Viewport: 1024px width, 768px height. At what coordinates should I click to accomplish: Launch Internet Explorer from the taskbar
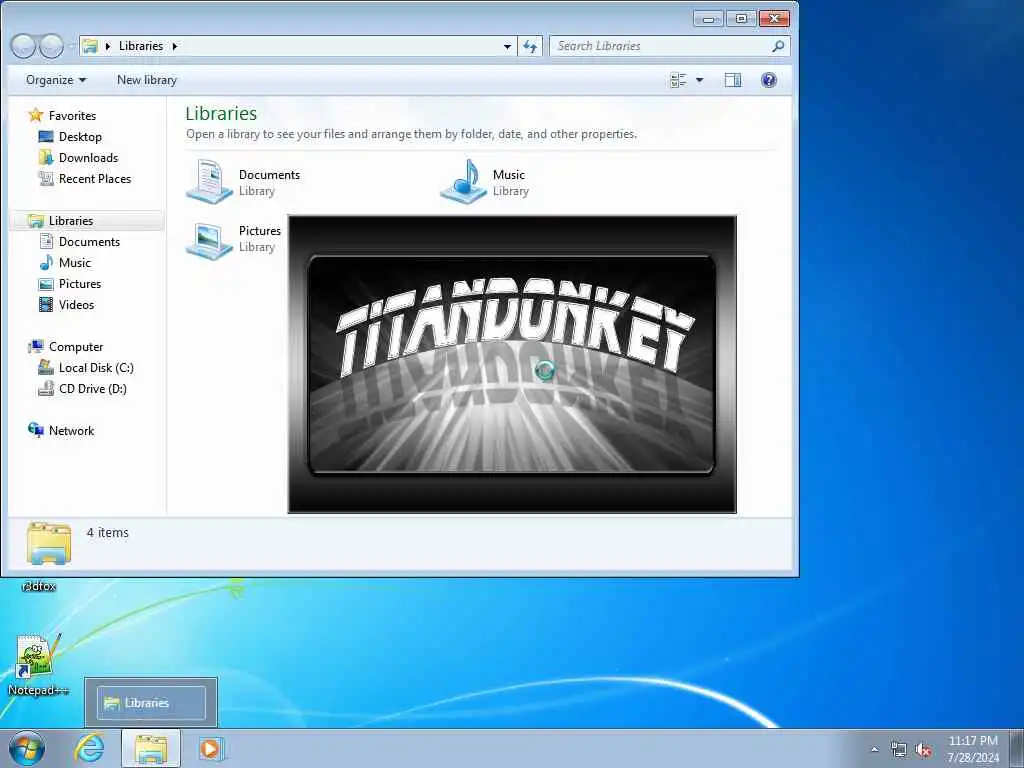coord(89,748)
